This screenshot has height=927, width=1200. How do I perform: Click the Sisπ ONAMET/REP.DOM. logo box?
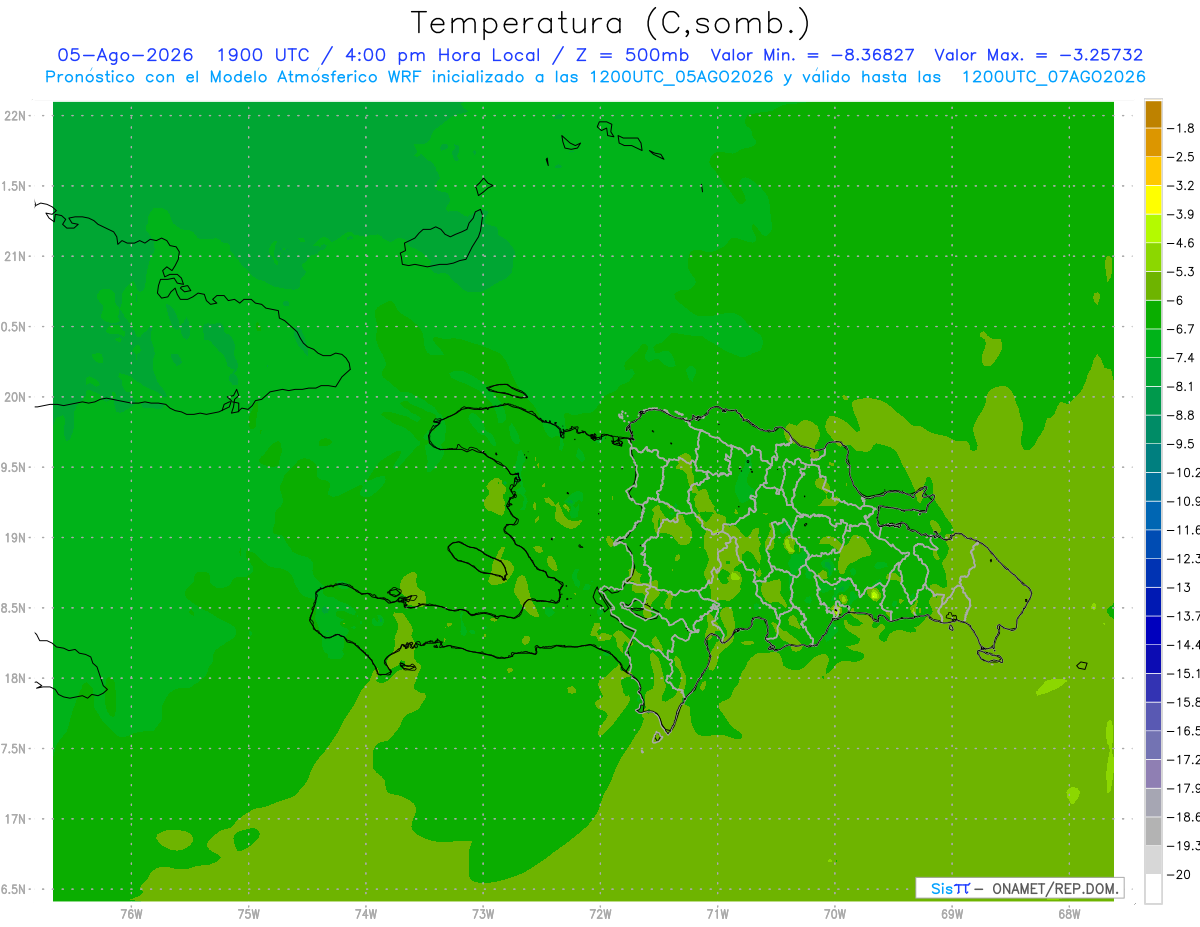click(1019, 888)
